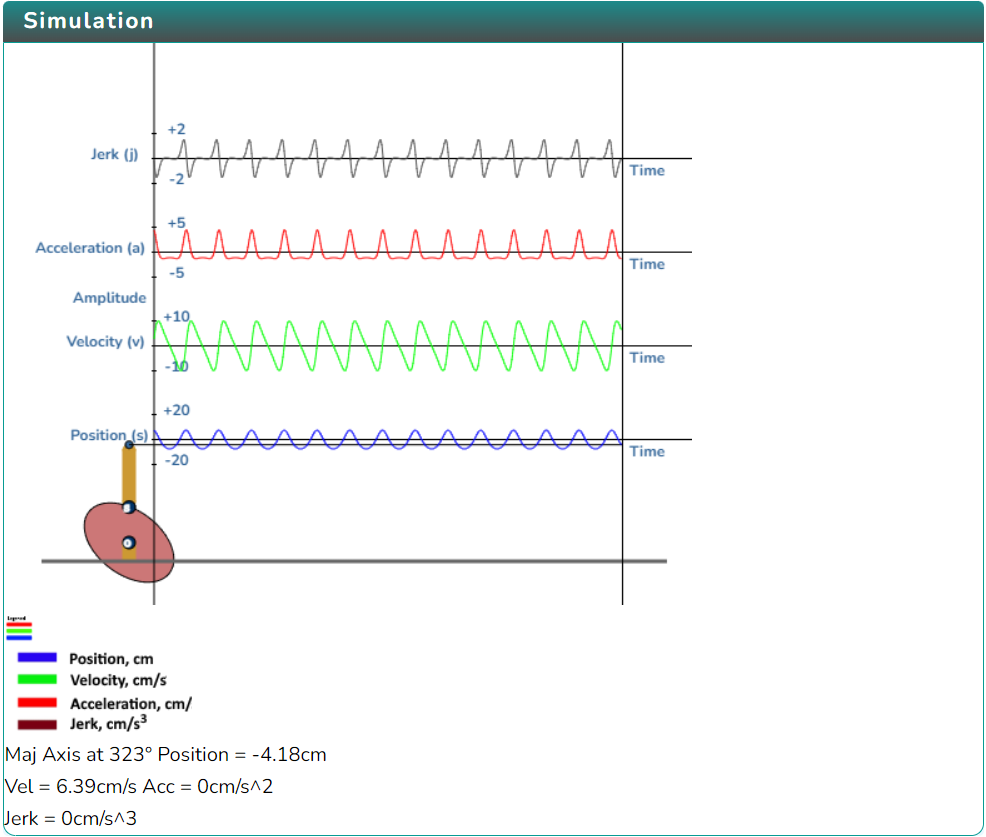Select the dark red Jerk legend swatch
The image size is (986, 837).
(37, 724)
